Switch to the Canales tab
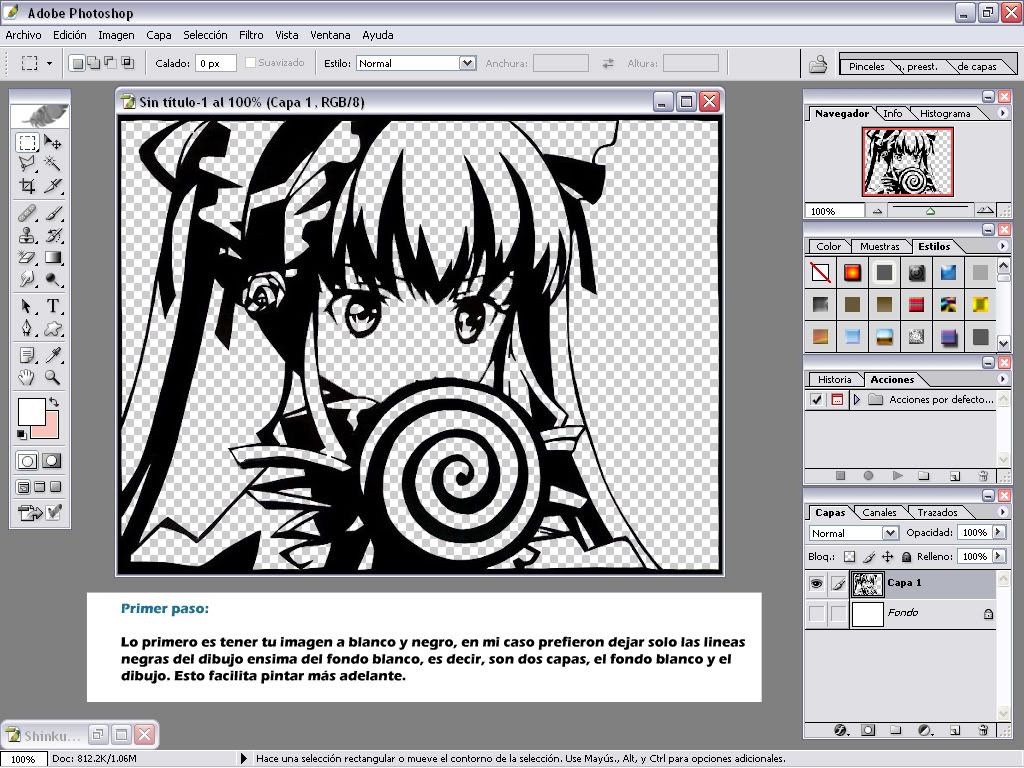1024x768 pixels. [879, 513]
